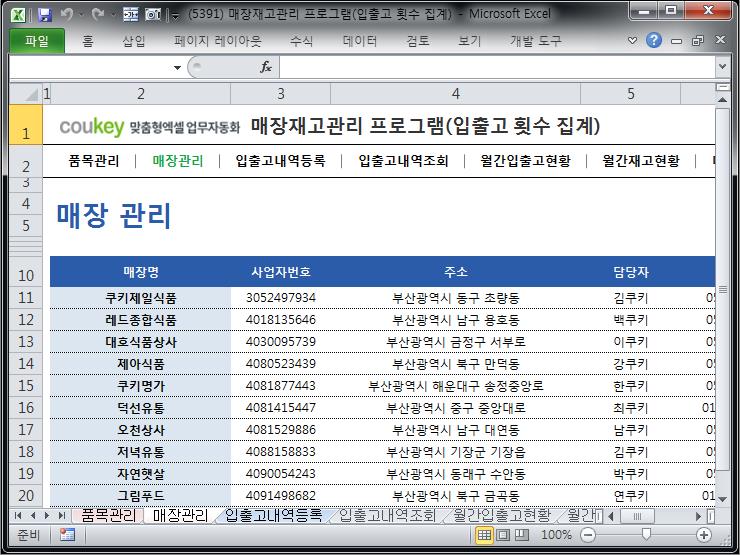This screenshot has height=555, width=740.
Task: Click the 월간재고현황 navigation link
Action: pos(641,161)
